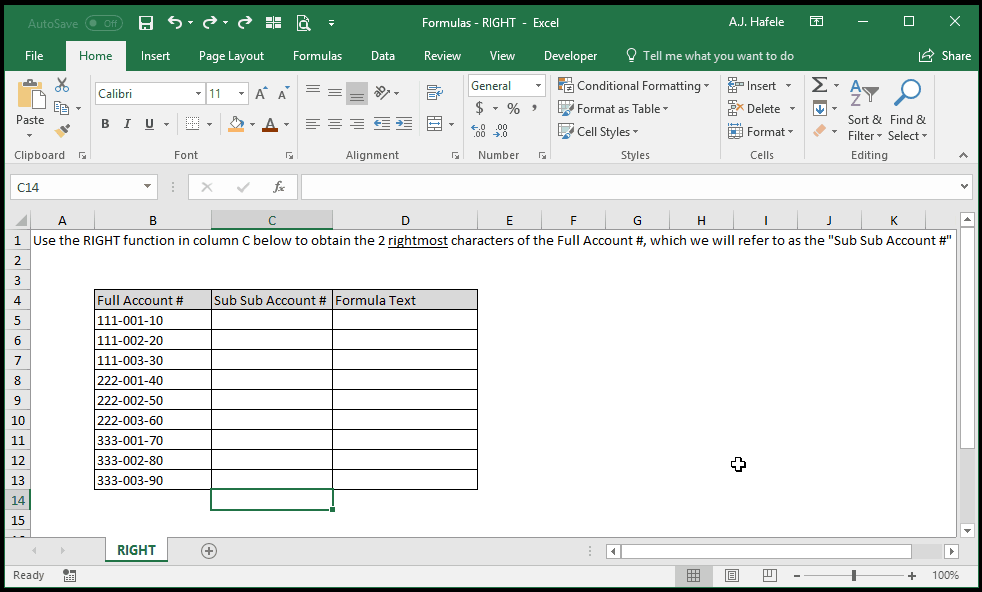The width and height of the screenshot is (982, 592).
Task: Click the Tell me what you want box
Action: 710,56
